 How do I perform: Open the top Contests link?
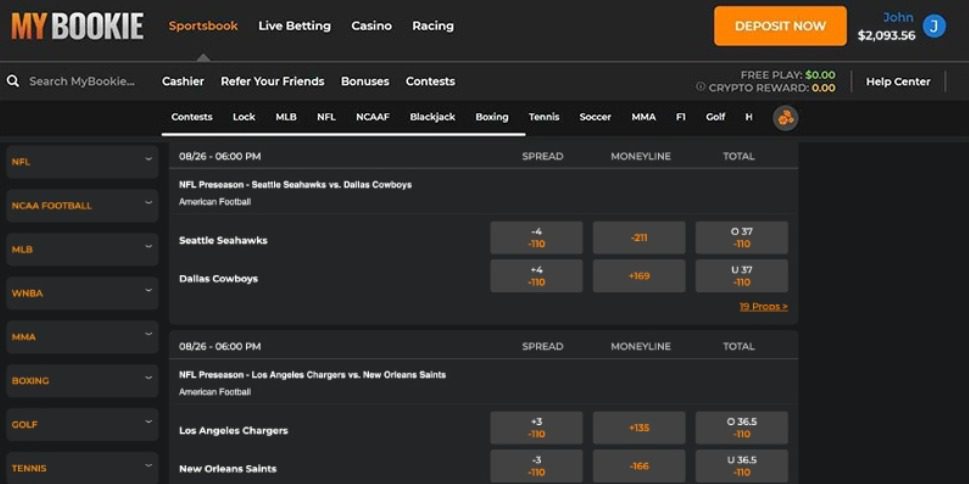click(x=430, y=82)
